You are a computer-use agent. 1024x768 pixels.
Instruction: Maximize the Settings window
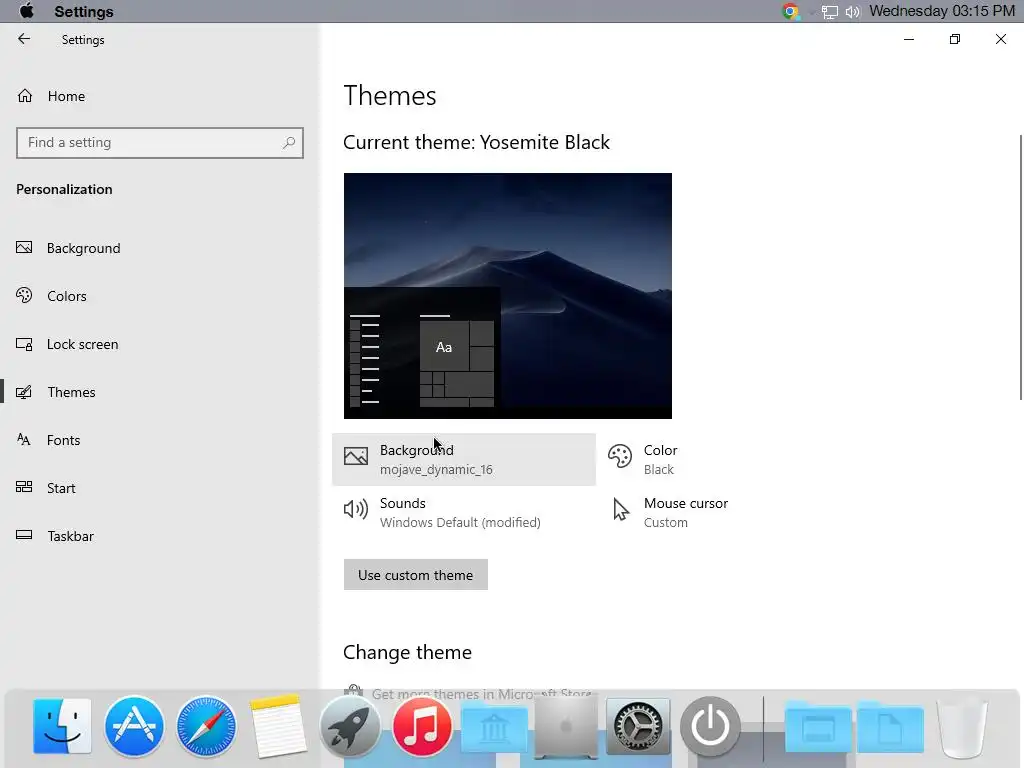coord(955,39)
